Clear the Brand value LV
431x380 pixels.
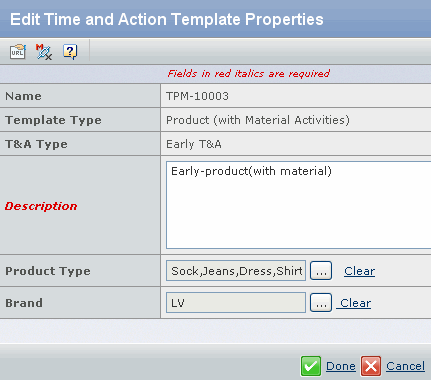(x=354, y=303)
